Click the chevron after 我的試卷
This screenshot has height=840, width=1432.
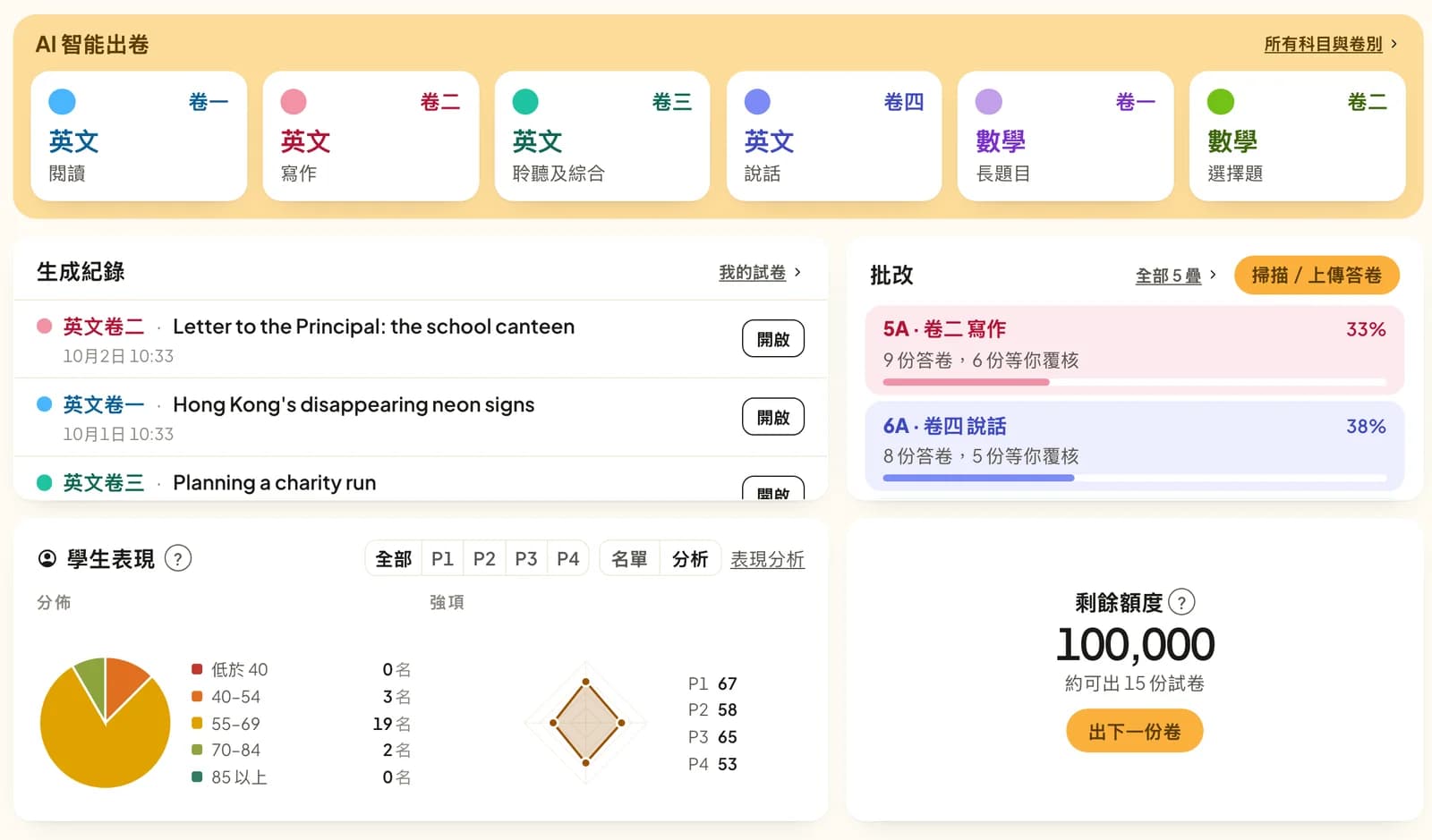[x=797, y=272]
